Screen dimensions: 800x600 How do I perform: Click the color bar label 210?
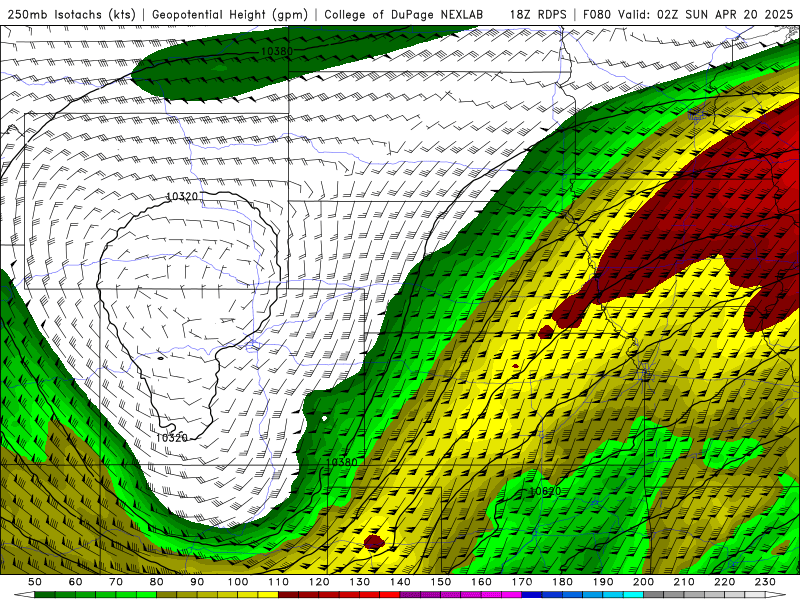coord(684,582)
